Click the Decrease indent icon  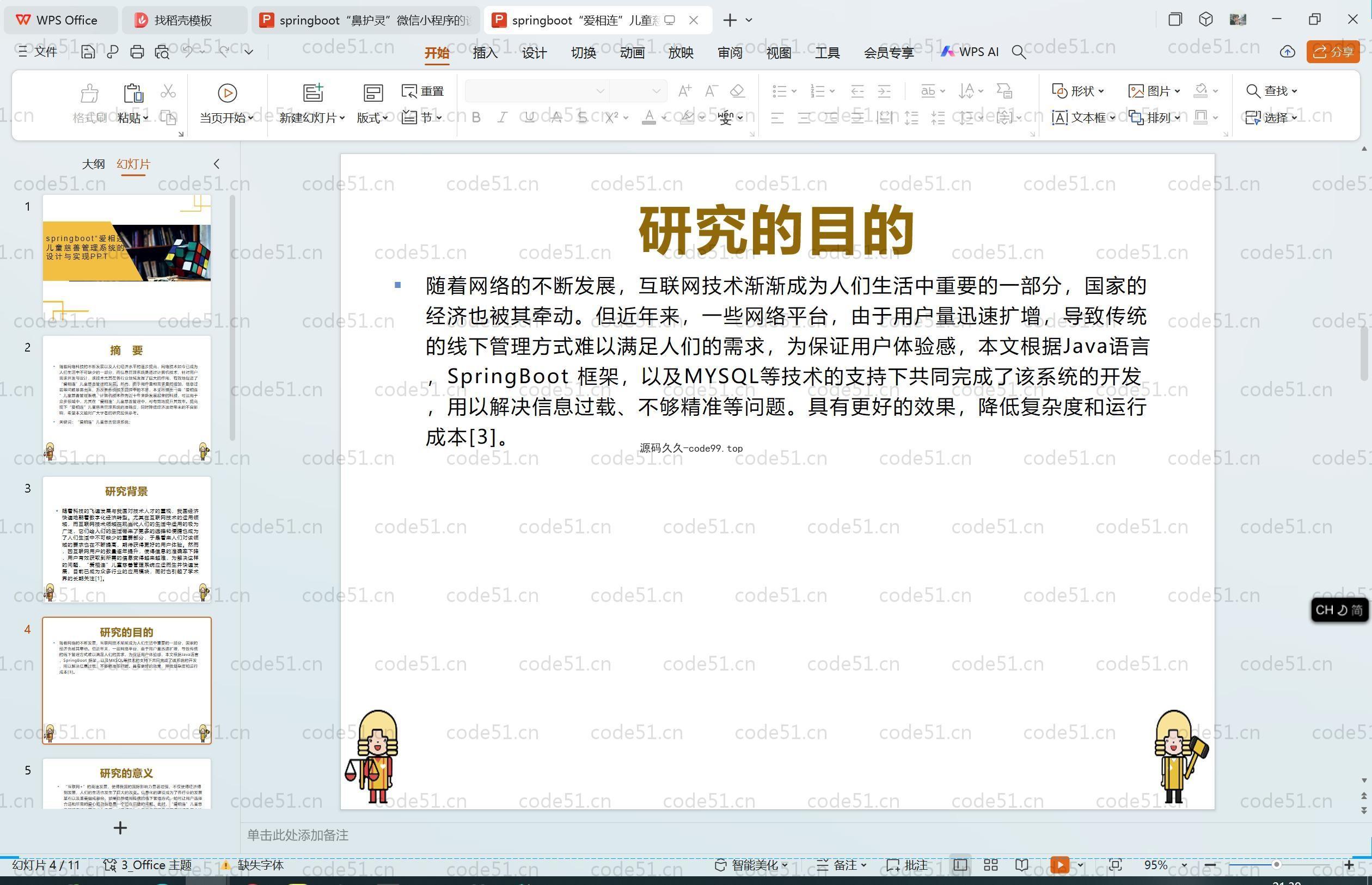click(x=857, y=91)
